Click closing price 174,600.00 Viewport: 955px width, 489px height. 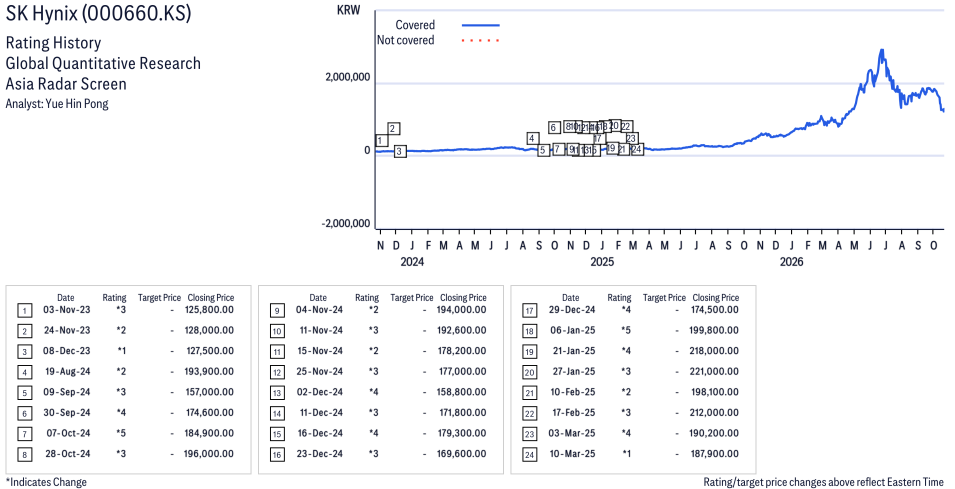(210, 413)
